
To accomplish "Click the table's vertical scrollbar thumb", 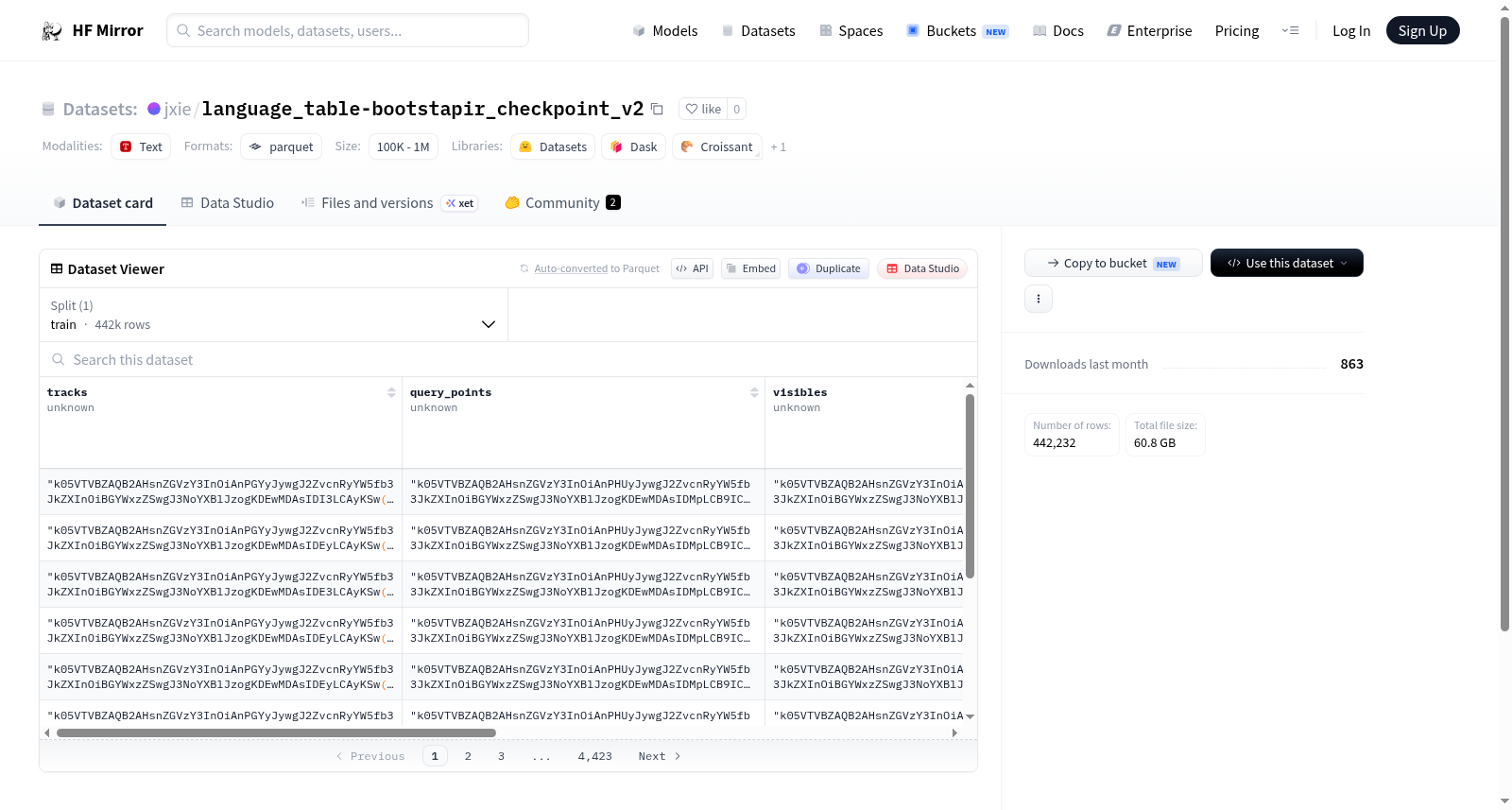I will 970,486.
